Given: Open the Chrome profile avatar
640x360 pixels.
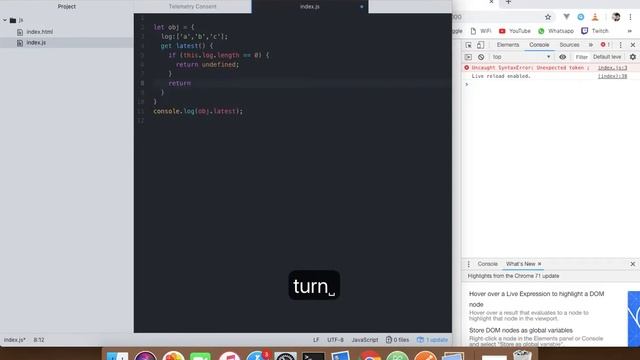Looking at the screenshot, I should tap(616, 17).
